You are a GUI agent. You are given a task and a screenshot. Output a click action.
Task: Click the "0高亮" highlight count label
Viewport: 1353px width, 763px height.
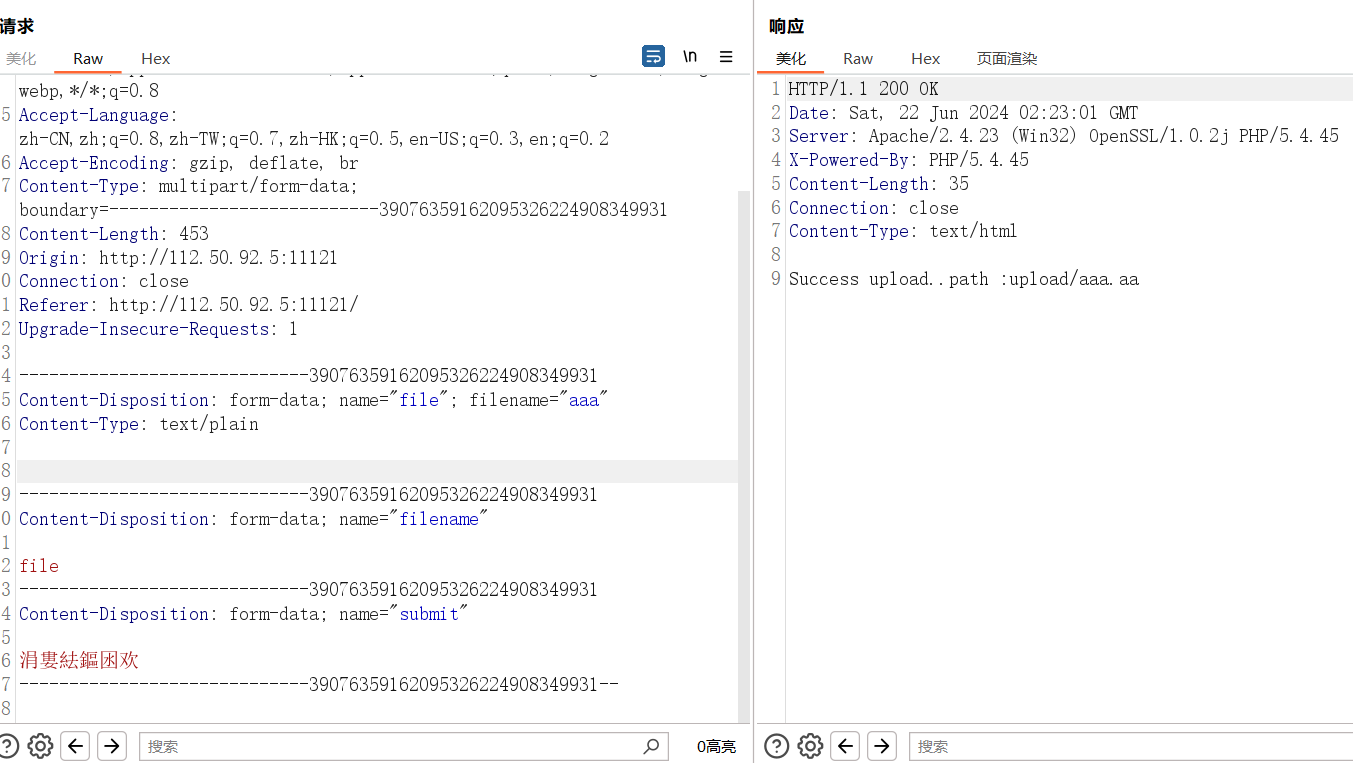tap(716, 746)
